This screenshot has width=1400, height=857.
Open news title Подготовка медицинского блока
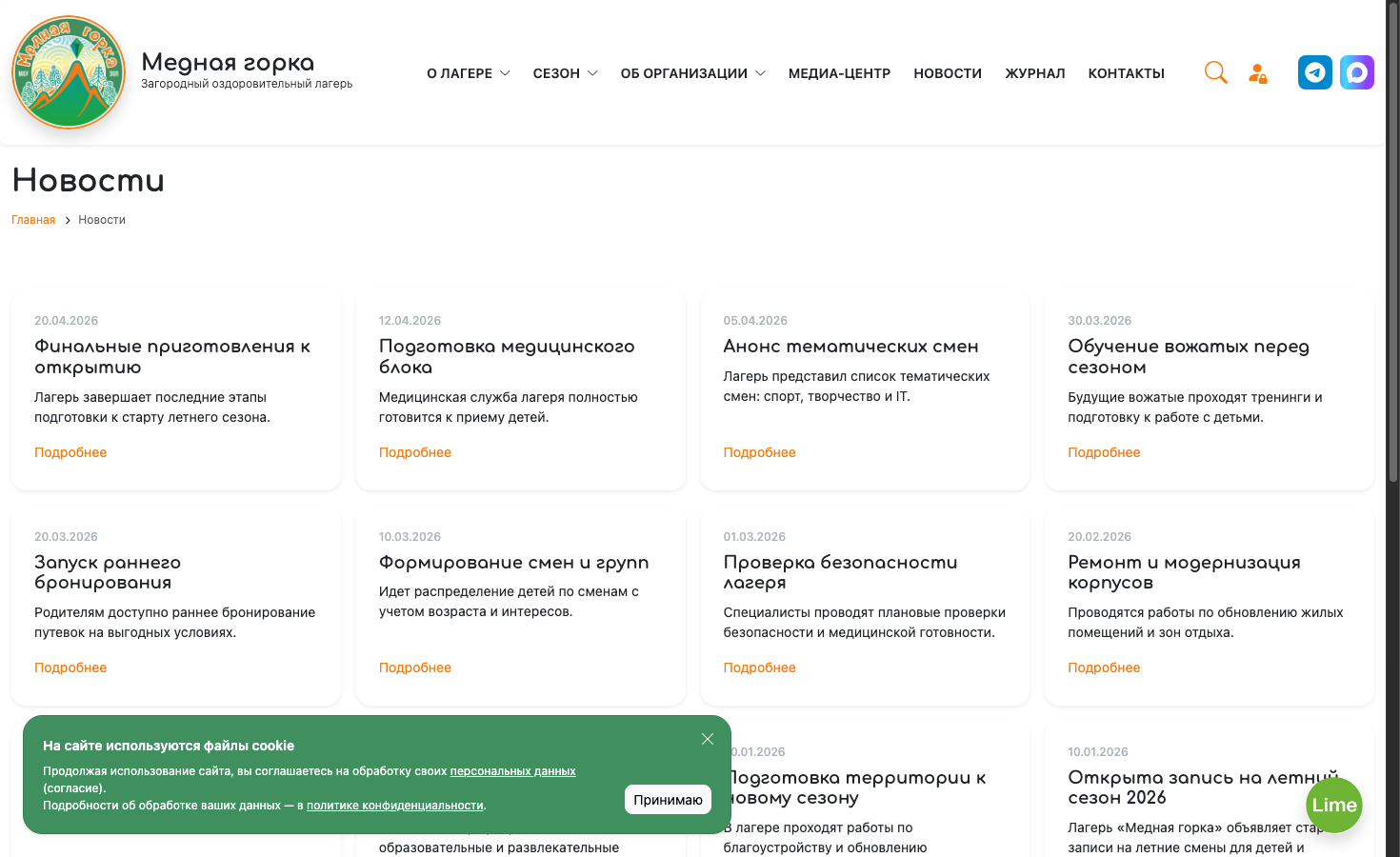click(x=507, y=357)
